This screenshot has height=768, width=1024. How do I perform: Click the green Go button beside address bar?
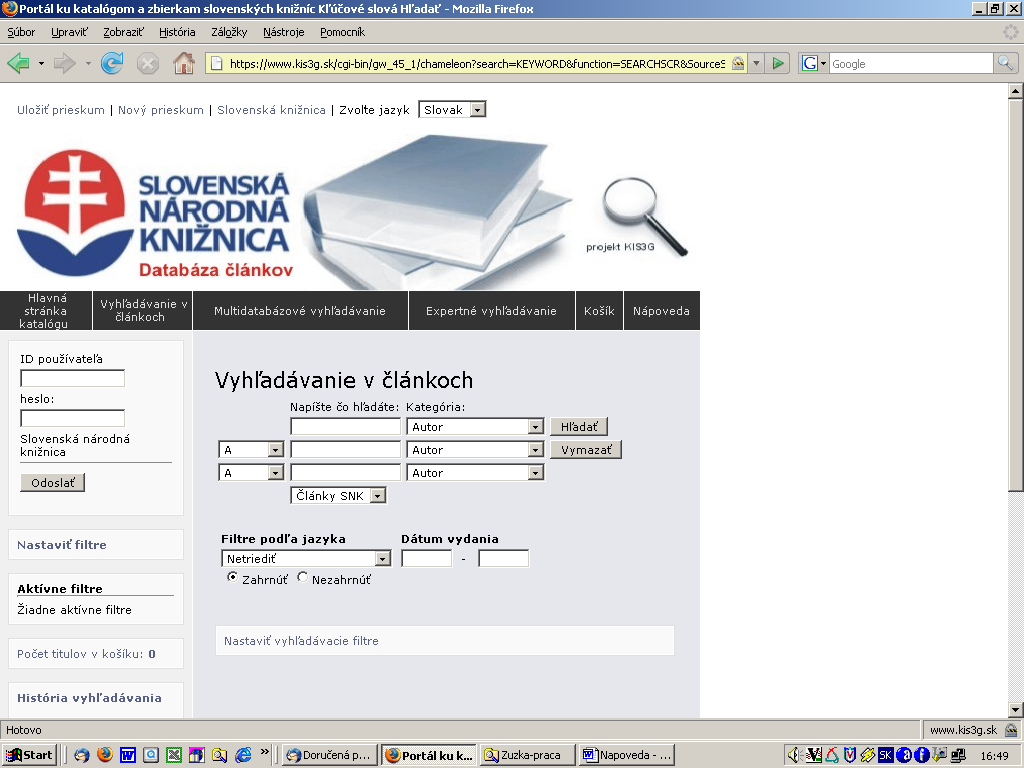coord(778,63)
